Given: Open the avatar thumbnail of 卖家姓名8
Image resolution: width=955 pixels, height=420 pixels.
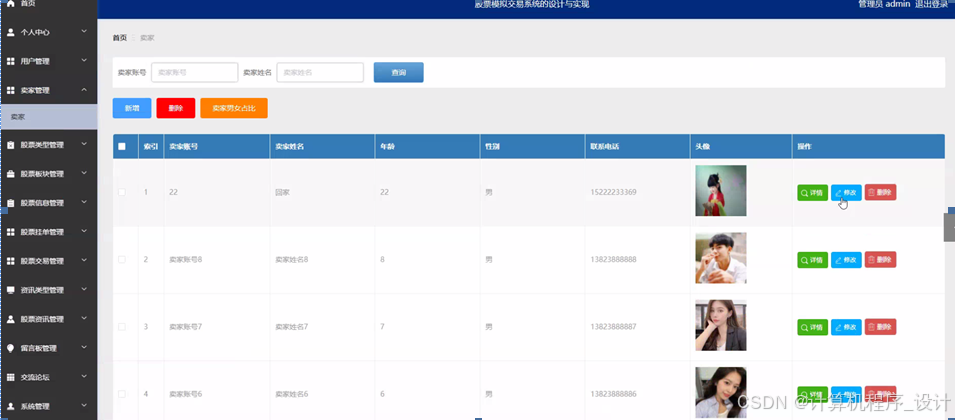Looking at the screenshot, I should click(x=721, y=258).
